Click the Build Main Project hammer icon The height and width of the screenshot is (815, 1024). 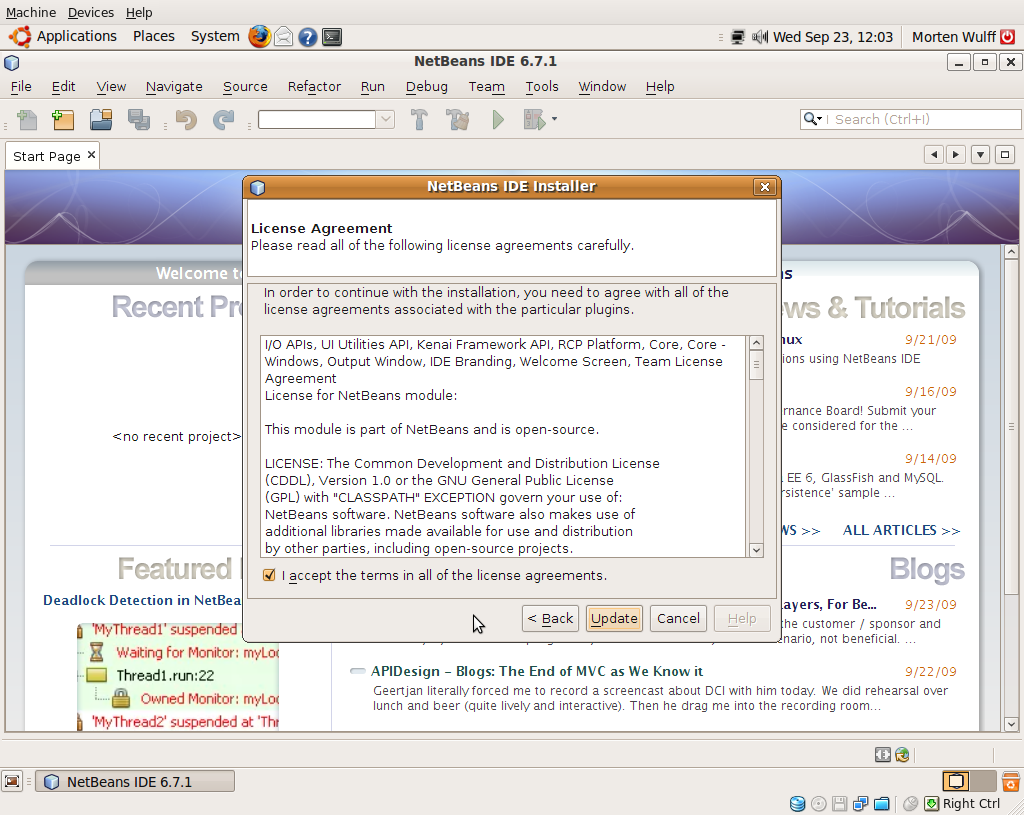[419, 120]
